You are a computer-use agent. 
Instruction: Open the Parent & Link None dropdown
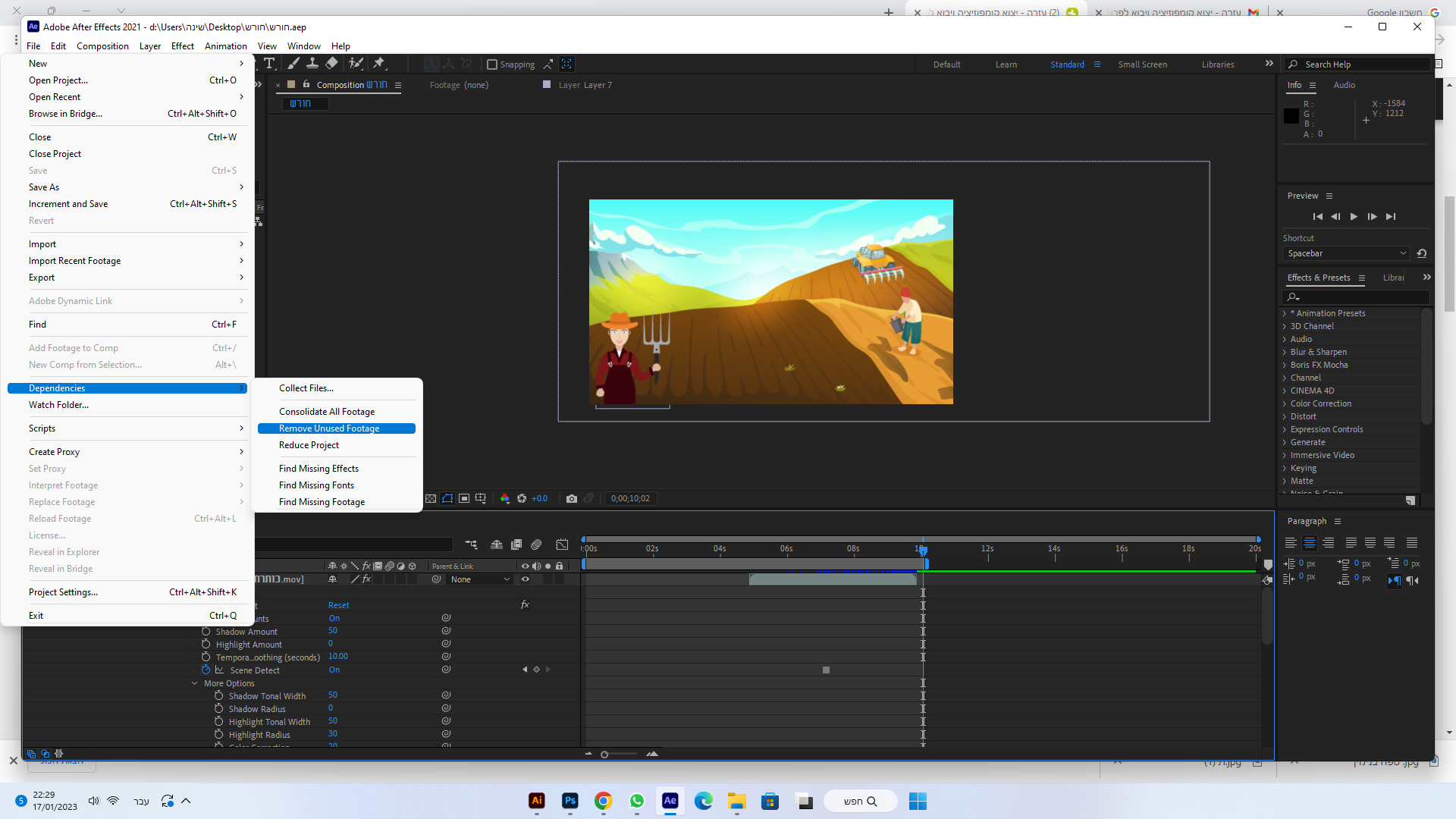481,579
